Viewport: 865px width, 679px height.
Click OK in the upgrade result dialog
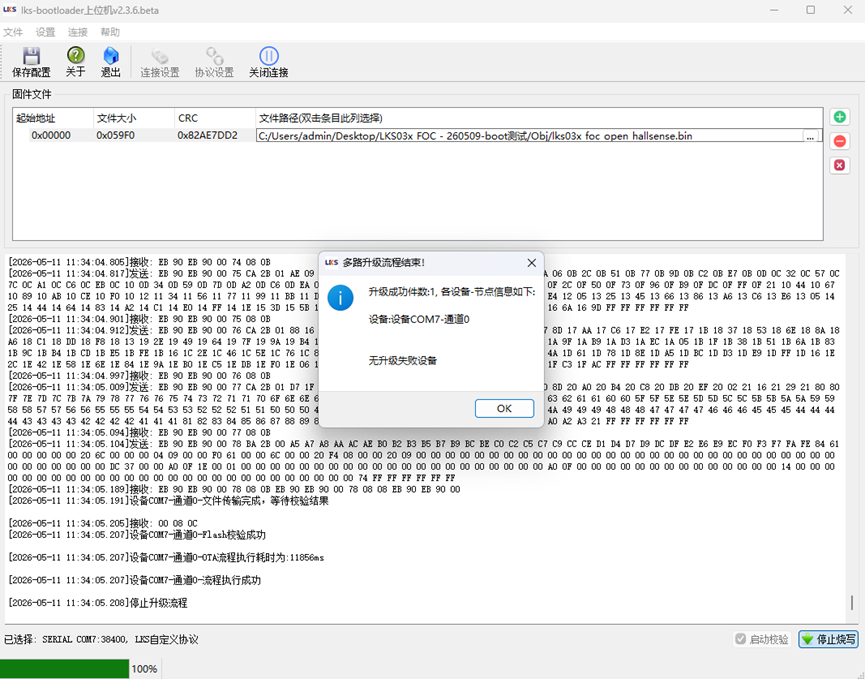tap(504, 409)
